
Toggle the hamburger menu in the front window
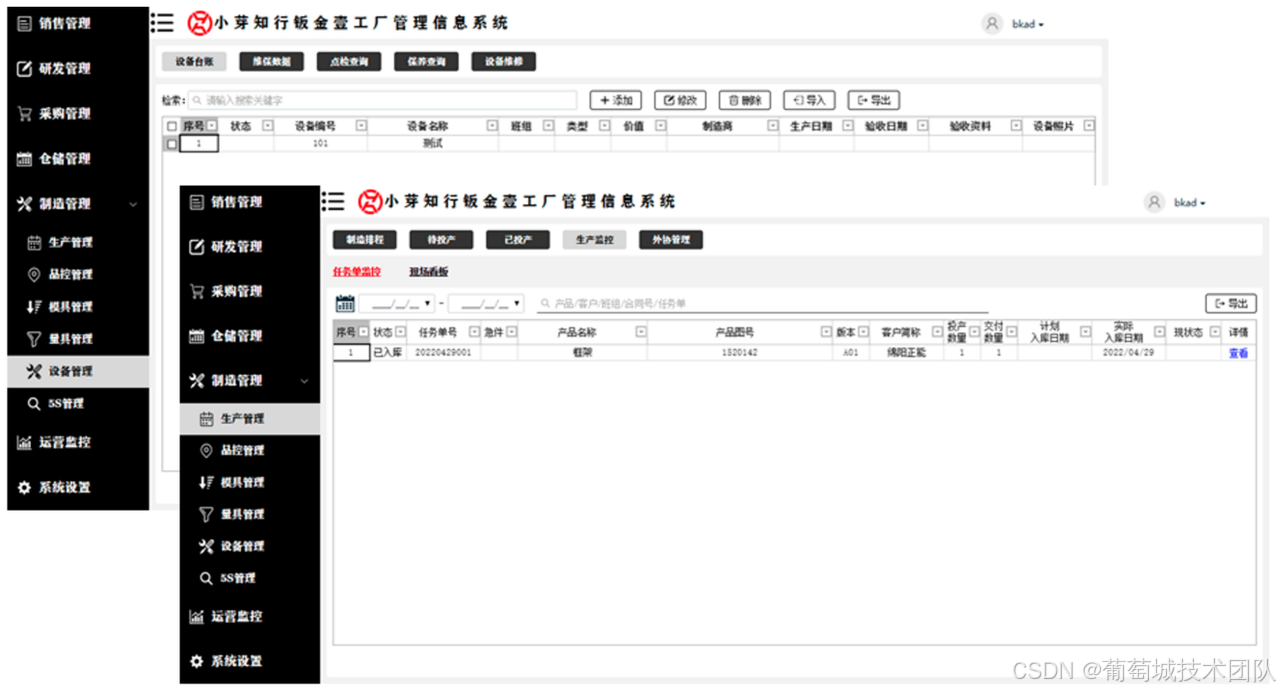(x=333, y=202)
